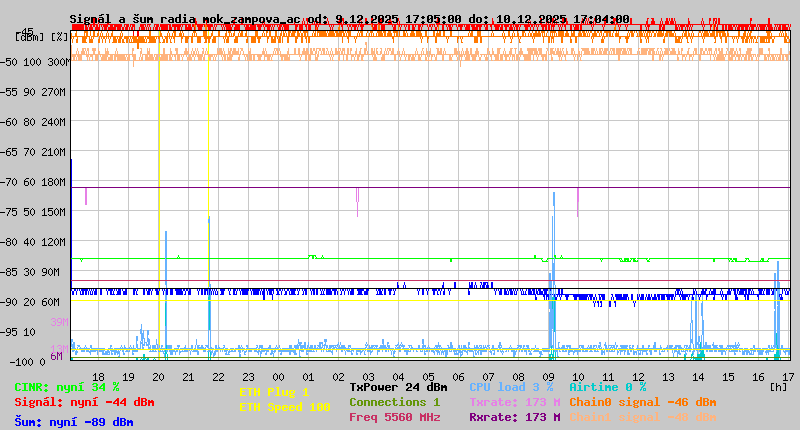This screenshot has width=800, height=430.
Task: Click the '-85 30 90M' y-axis label
Action: (30, 272)
